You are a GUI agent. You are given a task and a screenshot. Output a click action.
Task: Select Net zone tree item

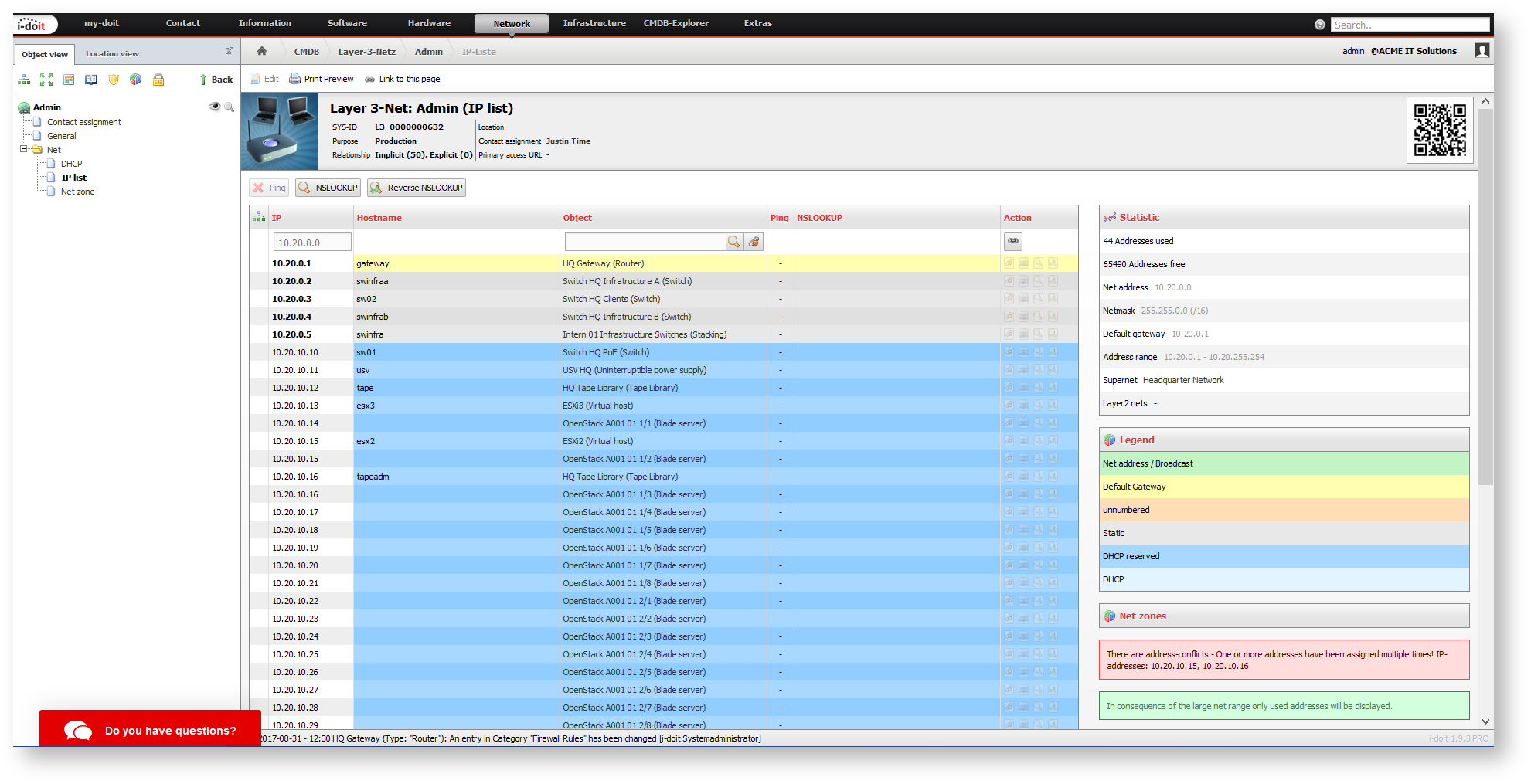(77, 192)
